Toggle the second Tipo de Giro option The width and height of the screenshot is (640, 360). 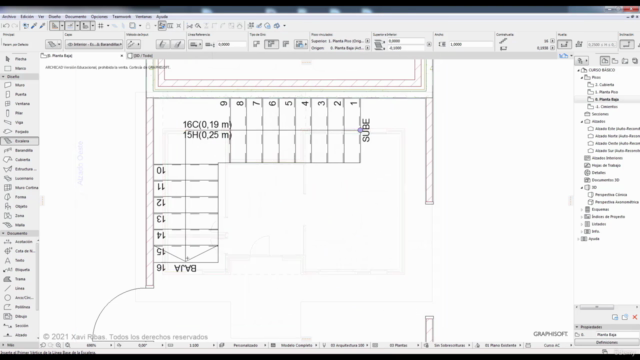point(271,44)
